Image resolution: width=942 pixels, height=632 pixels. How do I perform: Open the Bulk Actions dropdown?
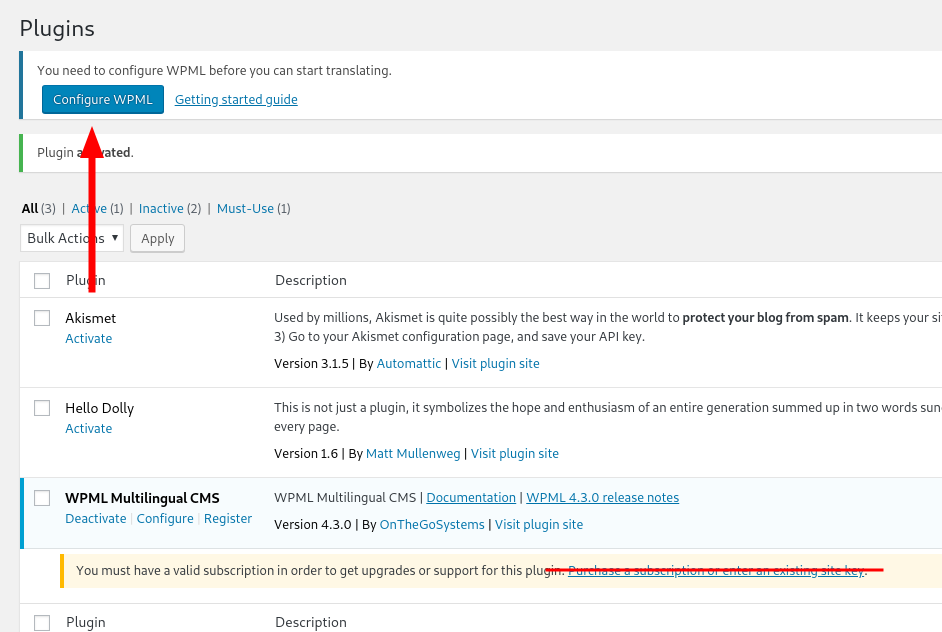72,238
